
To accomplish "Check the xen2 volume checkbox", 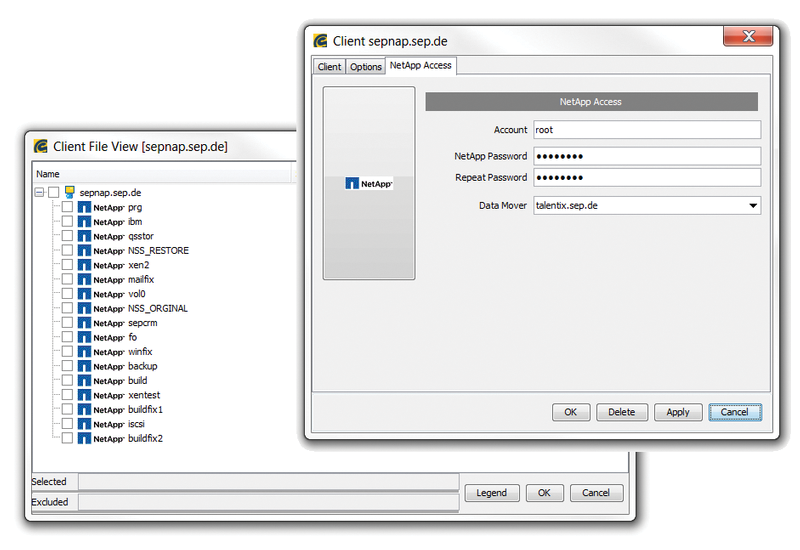I will 67,264.
